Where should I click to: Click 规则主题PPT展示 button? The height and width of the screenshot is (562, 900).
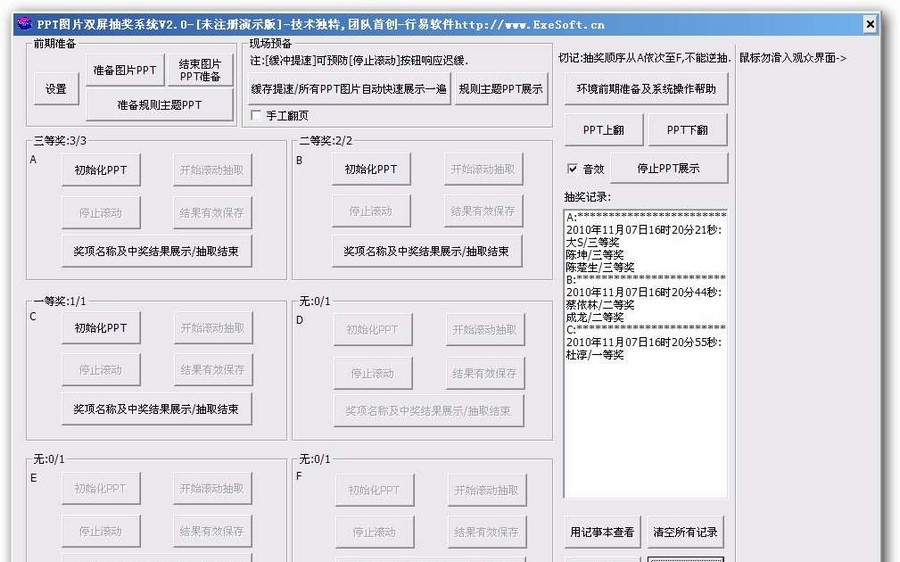click(501, 89)
